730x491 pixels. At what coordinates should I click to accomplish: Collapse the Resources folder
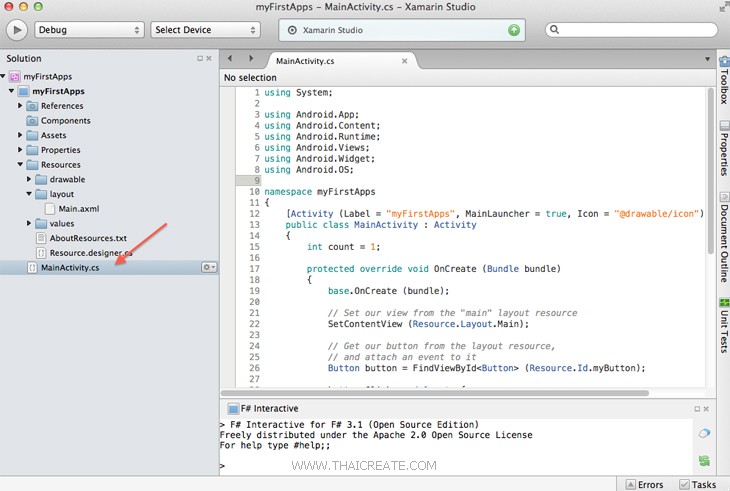[20, 164]
